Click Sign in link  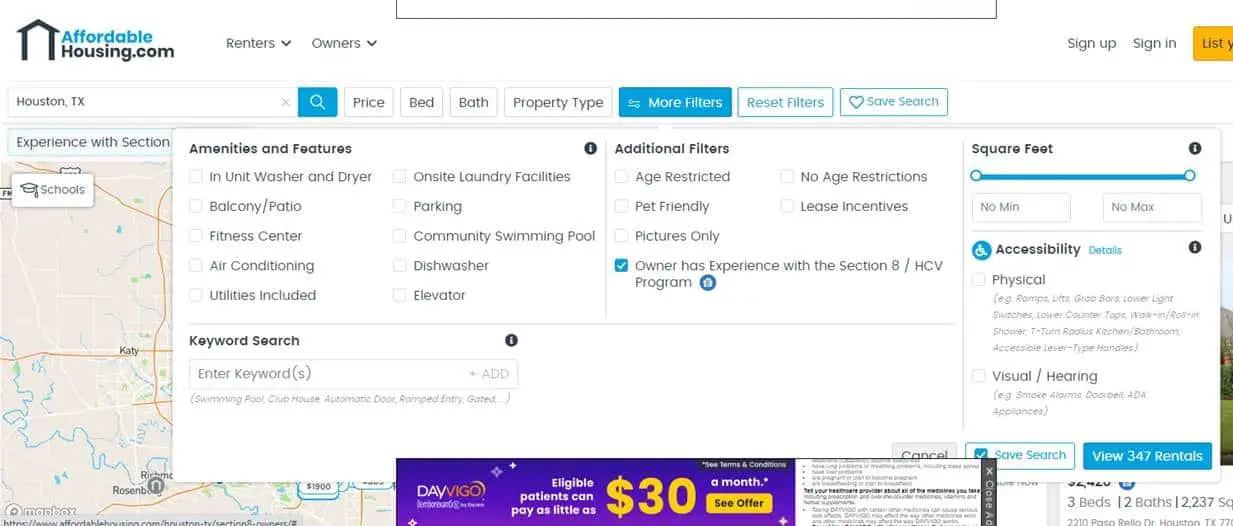click(1154, 43)
